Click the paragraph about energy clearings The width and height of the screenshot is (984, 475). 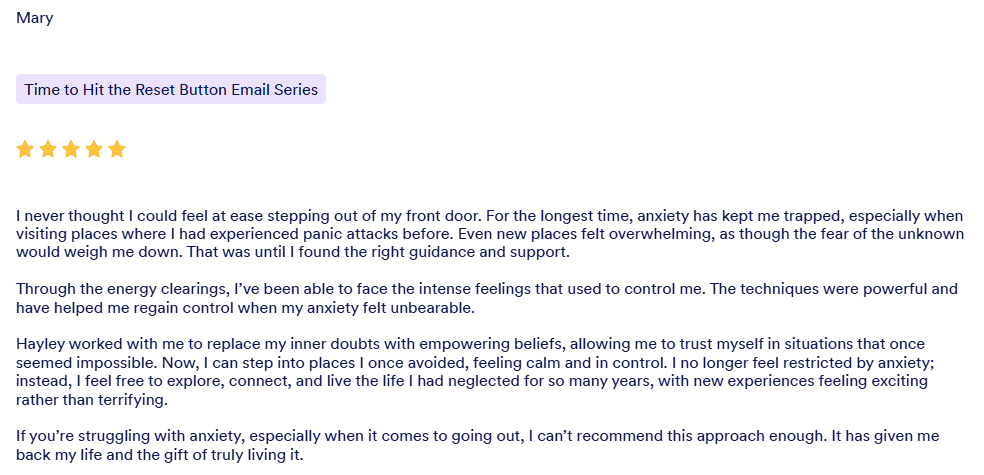(x=490, y=298)
